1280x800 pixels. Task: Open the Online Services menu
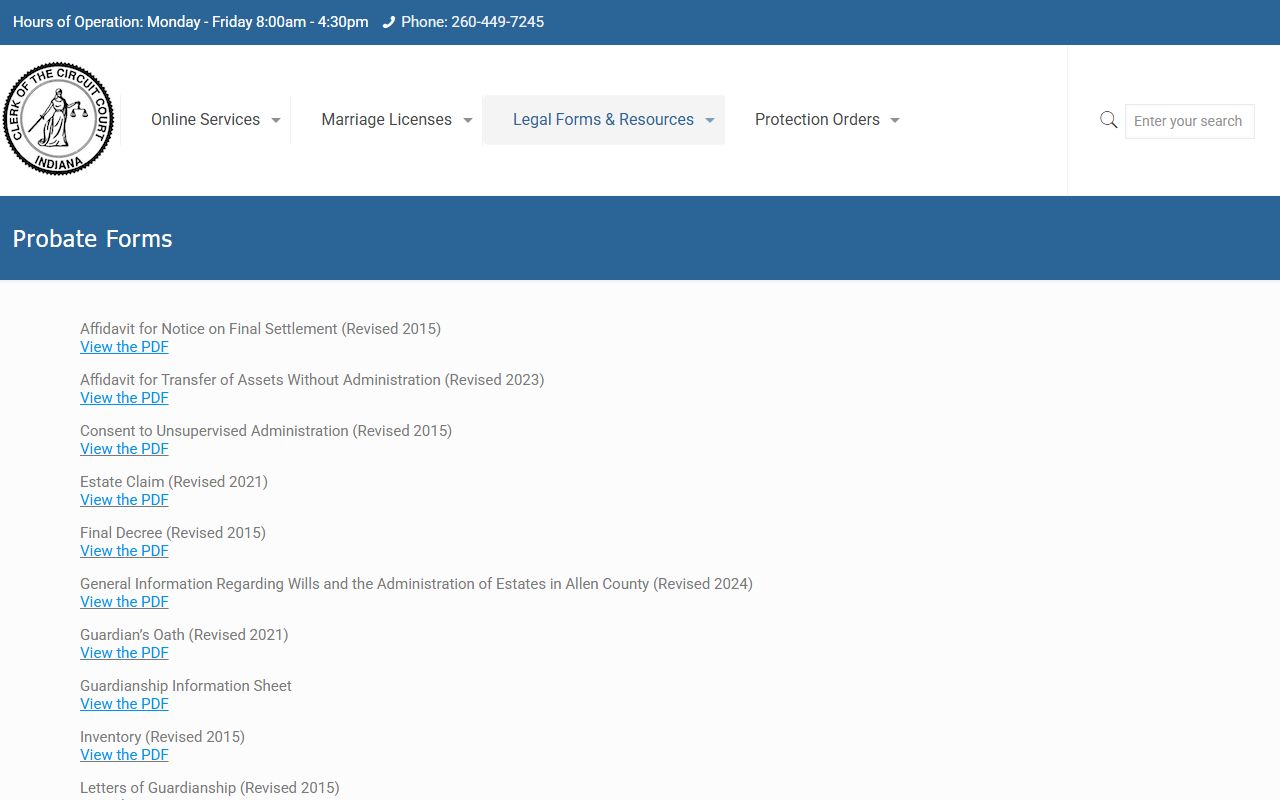pyautogui.click(x=205, y=120)
